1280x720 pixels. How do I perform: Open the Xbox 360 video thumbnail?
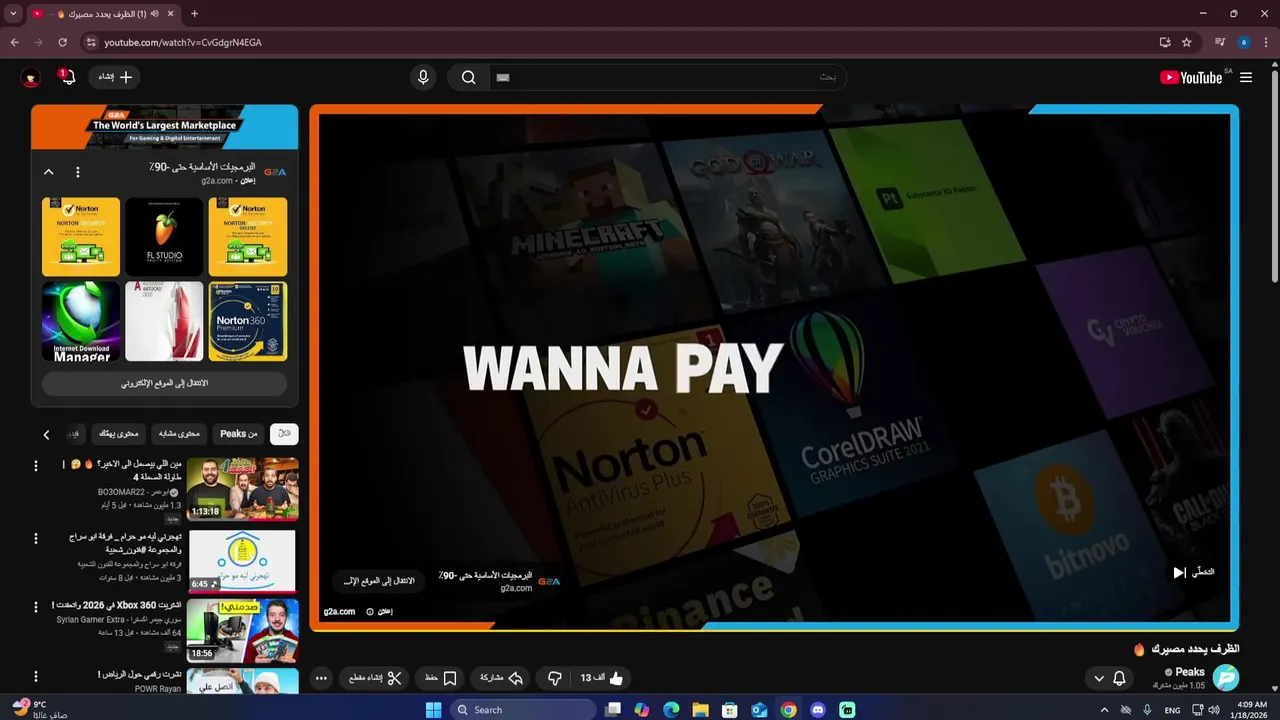pos(242,631)
